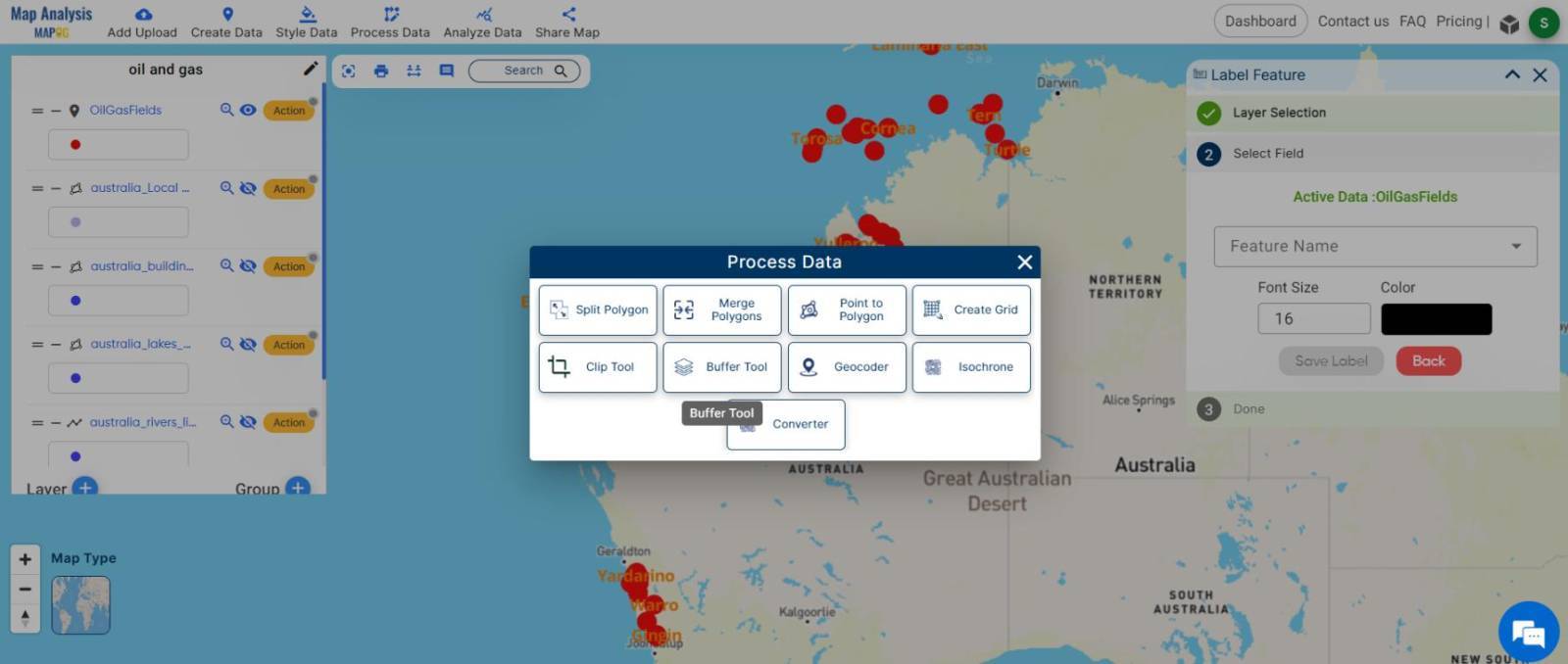This screenshot has width=1568, height=664.
Task: Show the australia_rivers layer
Action: point(248,422)
